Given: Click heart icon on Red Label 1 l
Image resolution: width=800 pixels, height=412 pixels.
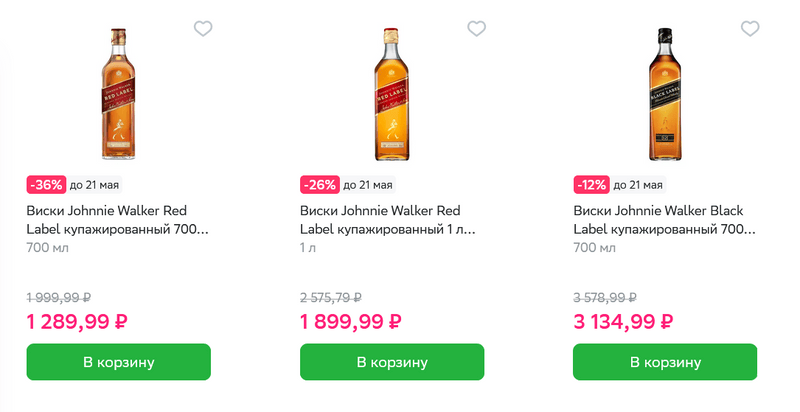Looking at the screenshot, I should pyautogui.click(x=477, y=29).
